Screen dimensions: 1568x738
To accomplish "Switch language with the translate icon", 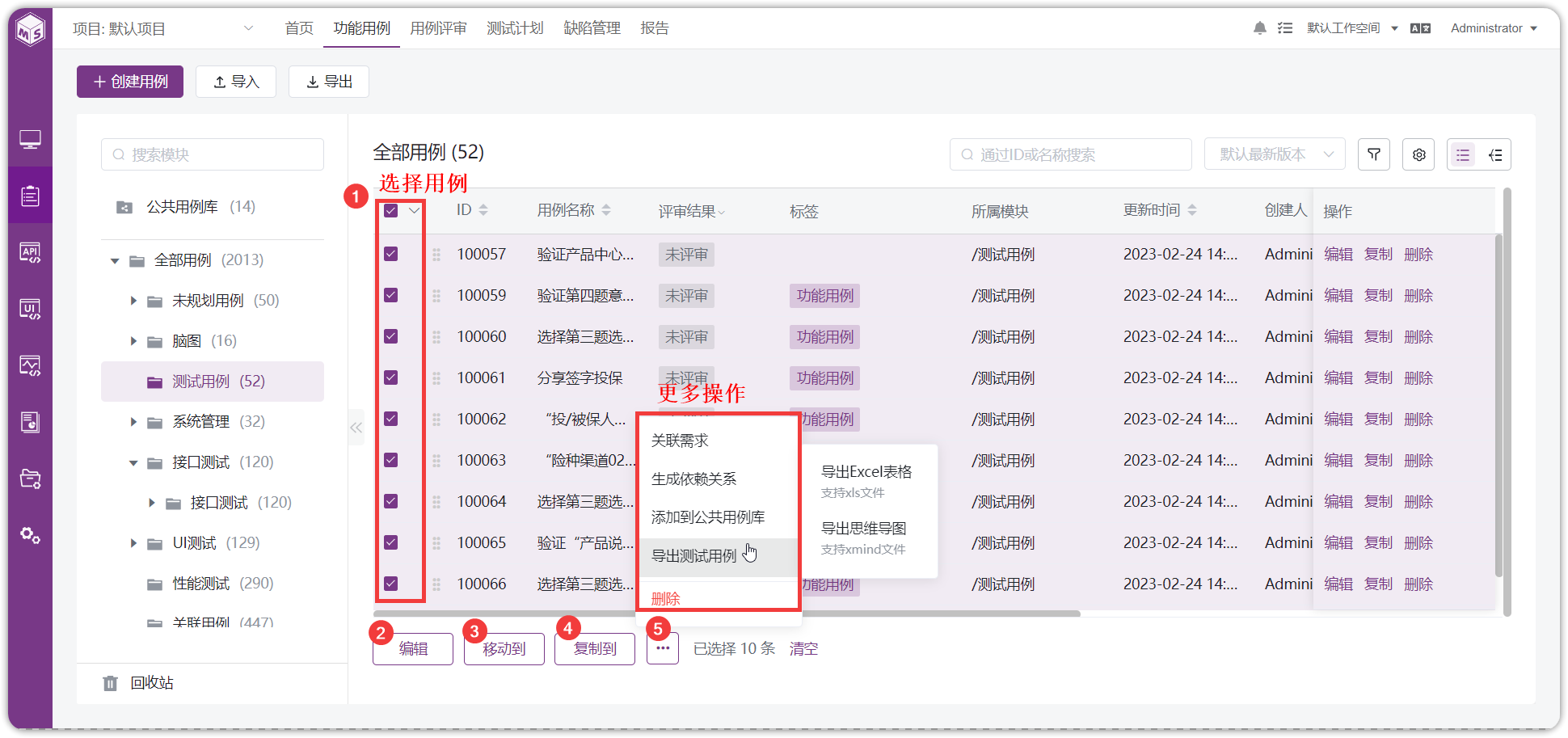I will [x=1420, y=28].
